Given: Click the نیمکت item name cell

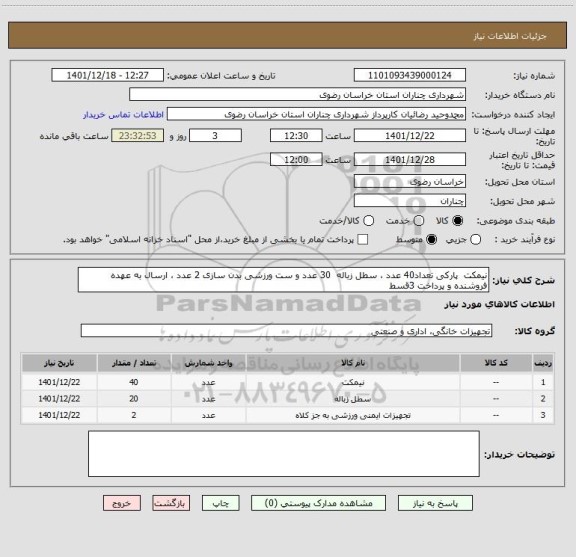Looking at the screenshot, I should click(x=353, y=382).
